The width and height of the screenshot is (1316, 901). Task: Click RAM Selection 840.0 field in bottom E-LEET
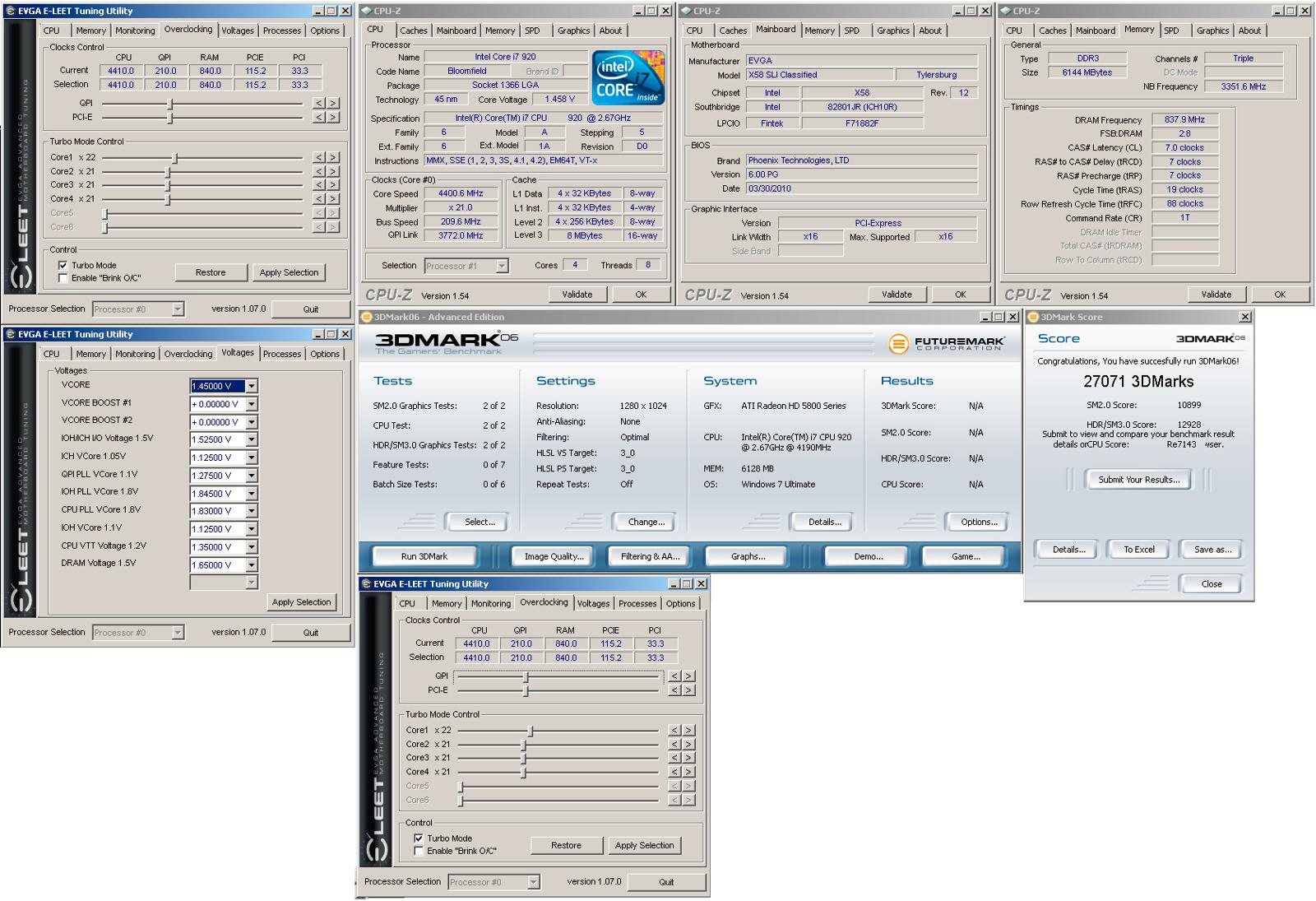coord(566,657)
